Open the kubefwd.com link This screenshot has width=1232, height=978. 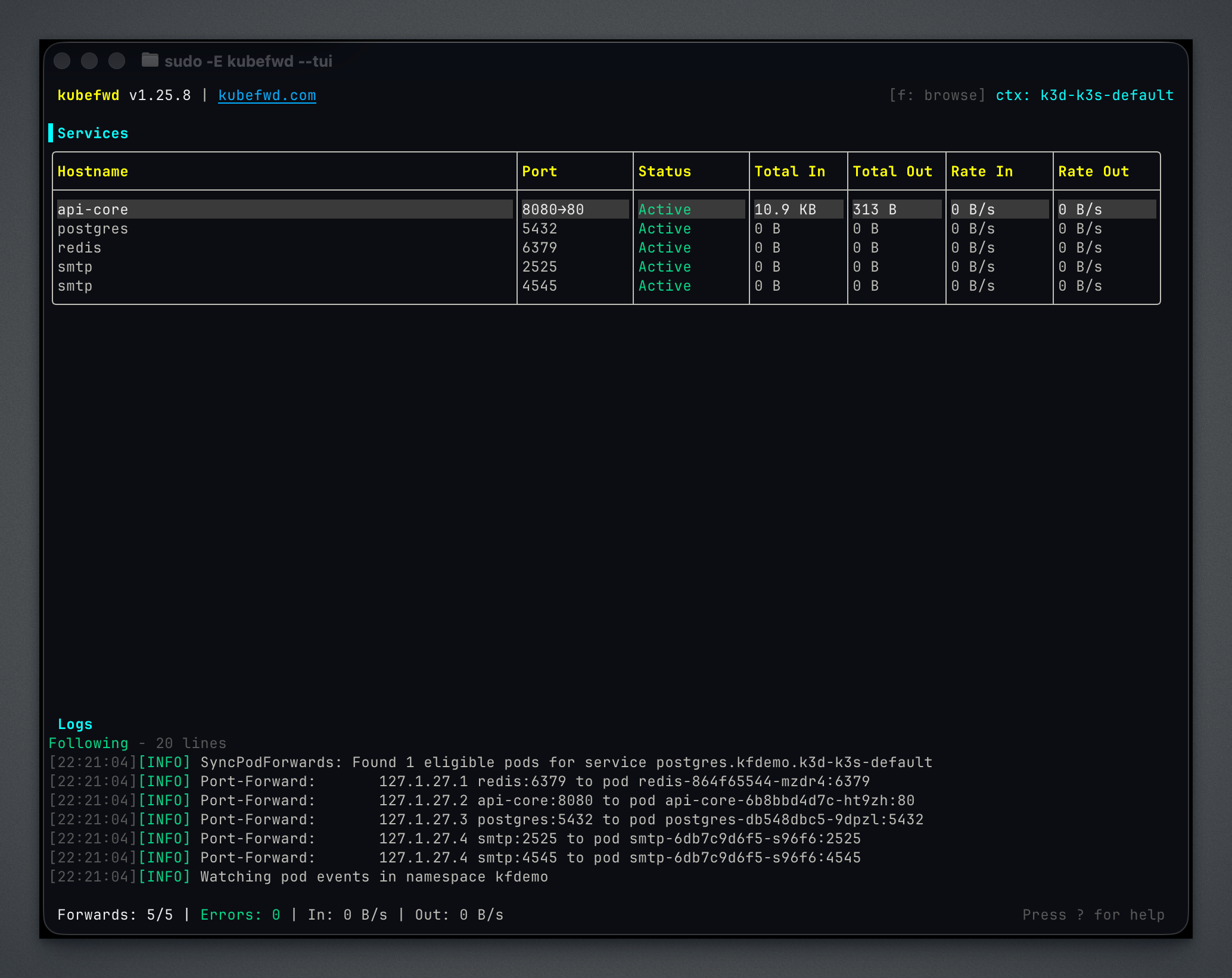pos(267,95)
